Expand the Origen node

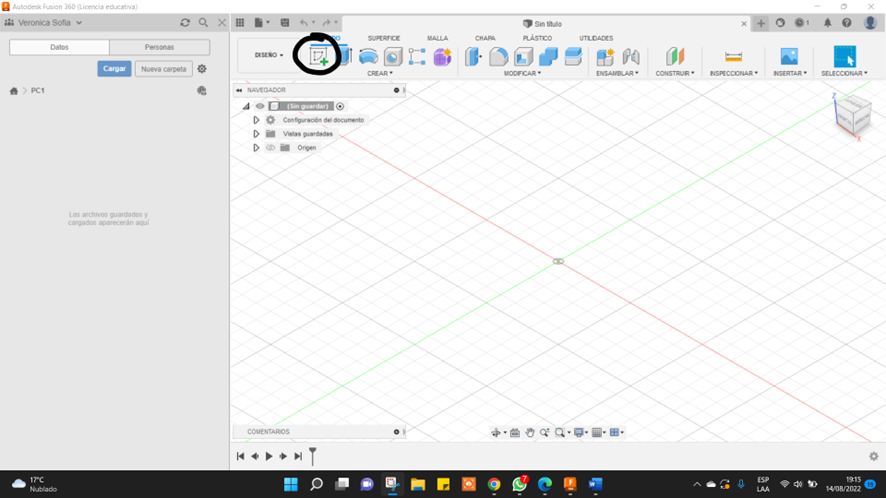[256, 148]
